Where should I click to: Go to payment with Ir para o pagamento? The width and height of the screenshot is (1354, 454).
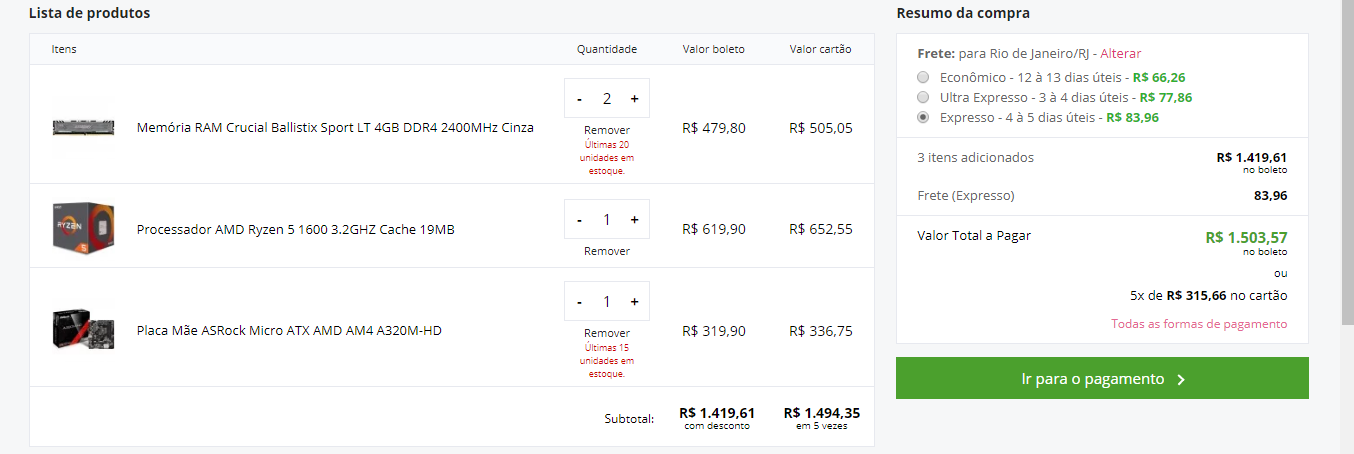coord(1102,379)
